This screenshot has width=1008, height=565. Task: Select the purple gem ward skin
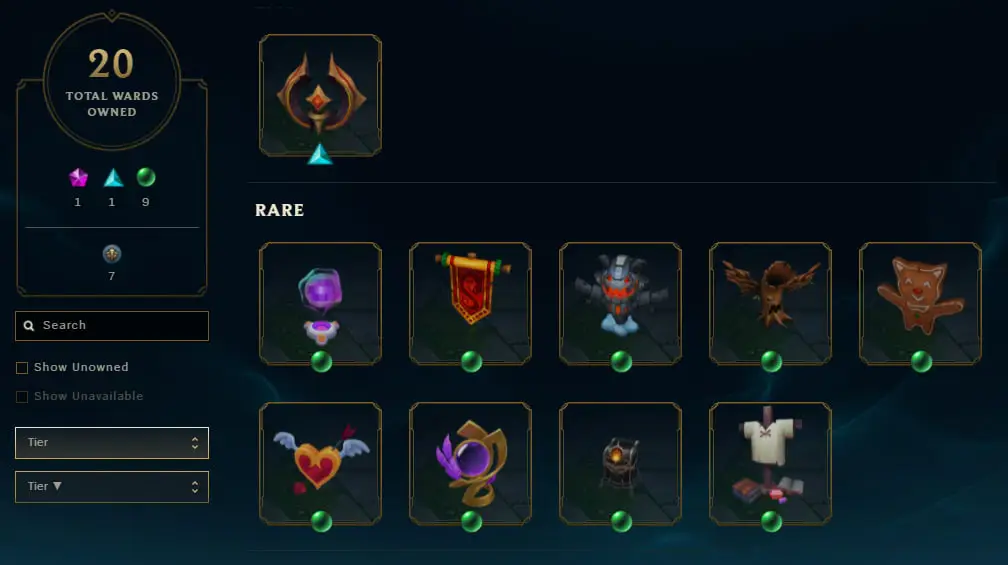click(x=320, y=303)
